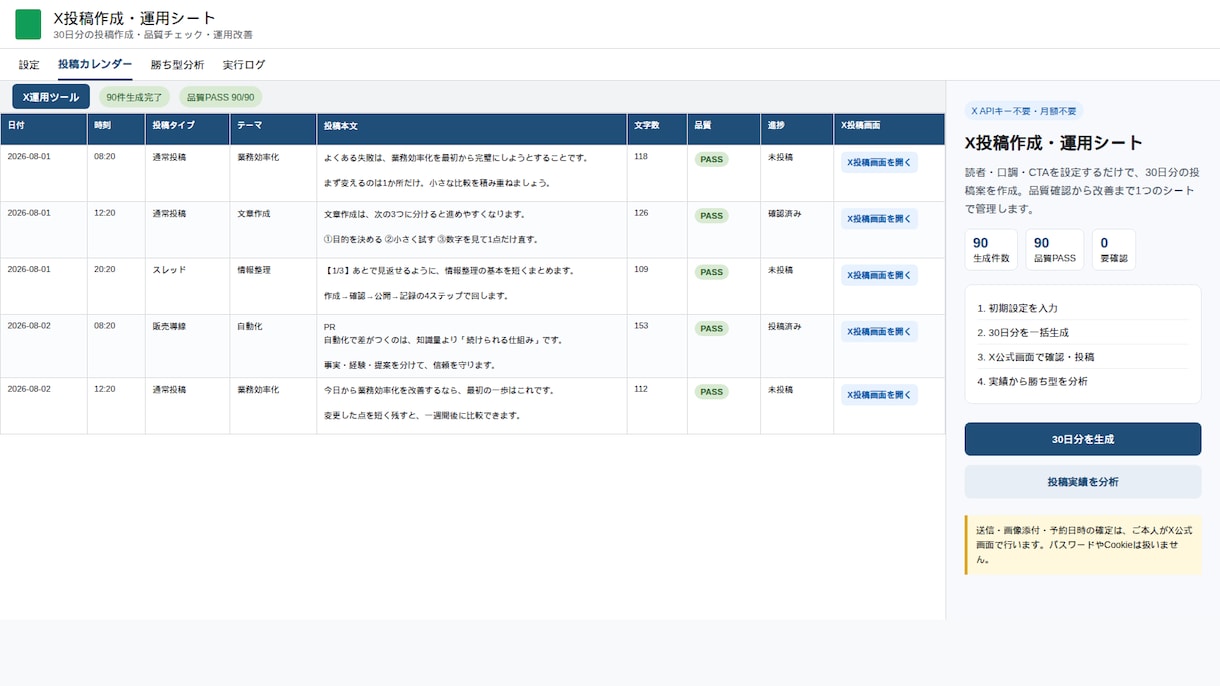Click PASS badge in the 文字数 118 row
Screen dimensions: 1220x686
pos(711,159)
